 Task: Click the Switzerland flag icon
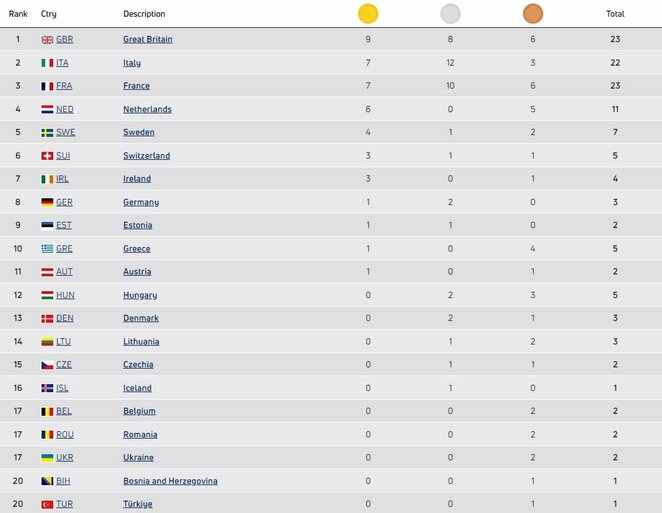(x=47, y=156)
